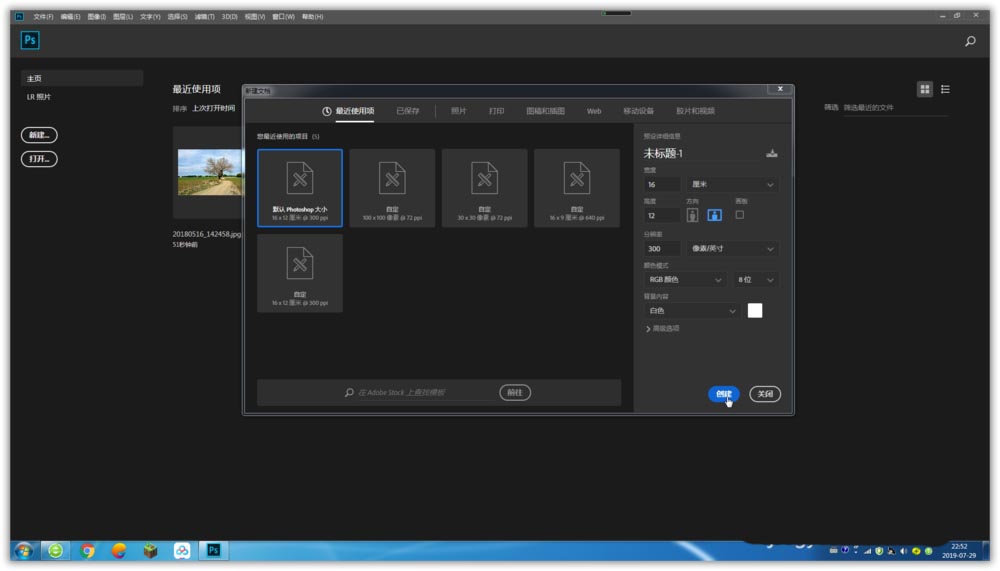The image size is (1000, 571).
Task: Click the Photoshop taskbar icon
Action: 213,551
